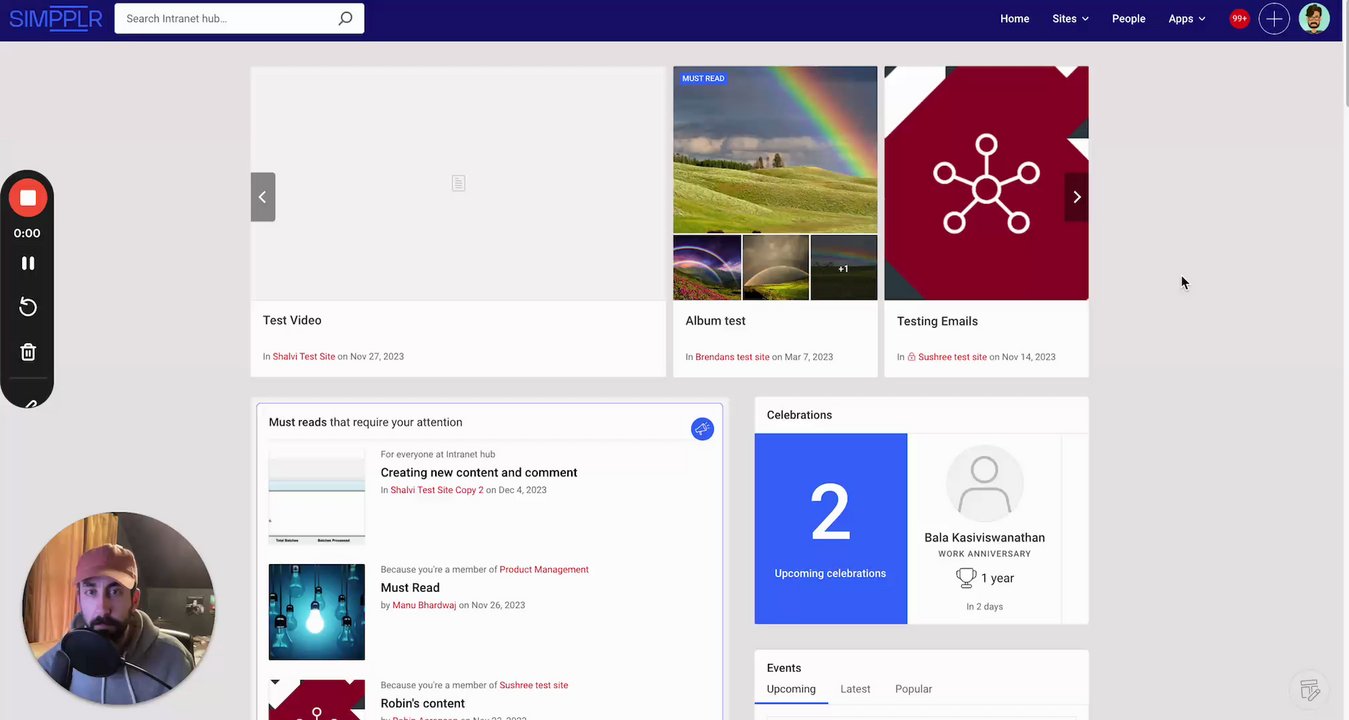The height and width of the screenshot is (720, 1349).
Task: Open the Album test title
Action: point(715,321)
